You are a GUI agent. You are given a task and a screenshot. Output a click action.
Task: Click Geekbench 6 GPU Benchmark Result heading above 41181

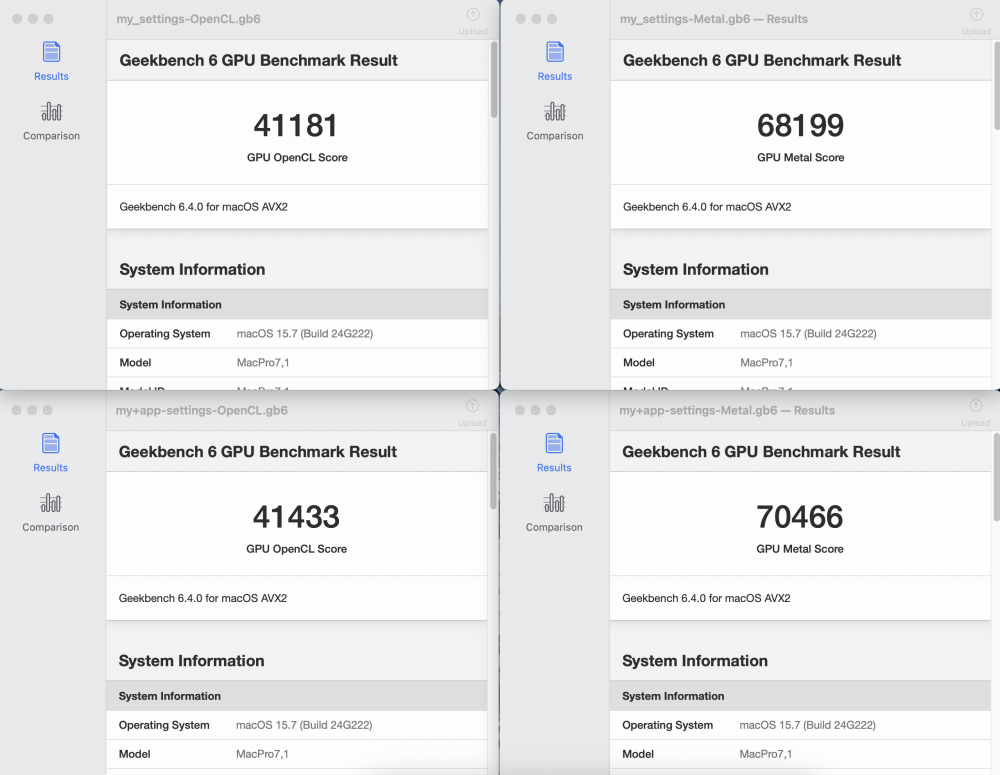click(258, 61)
